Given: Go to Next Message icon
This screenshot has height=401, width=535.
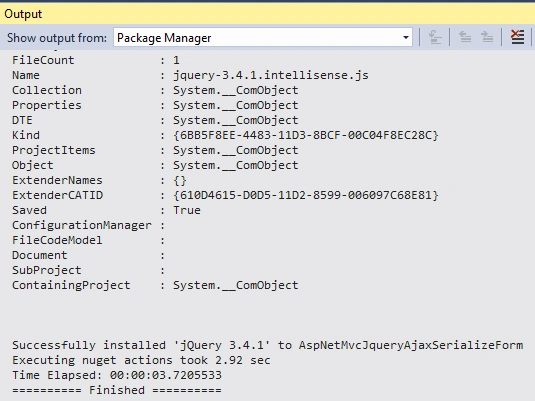Looking at the screenshot, I should pos(487,37).
